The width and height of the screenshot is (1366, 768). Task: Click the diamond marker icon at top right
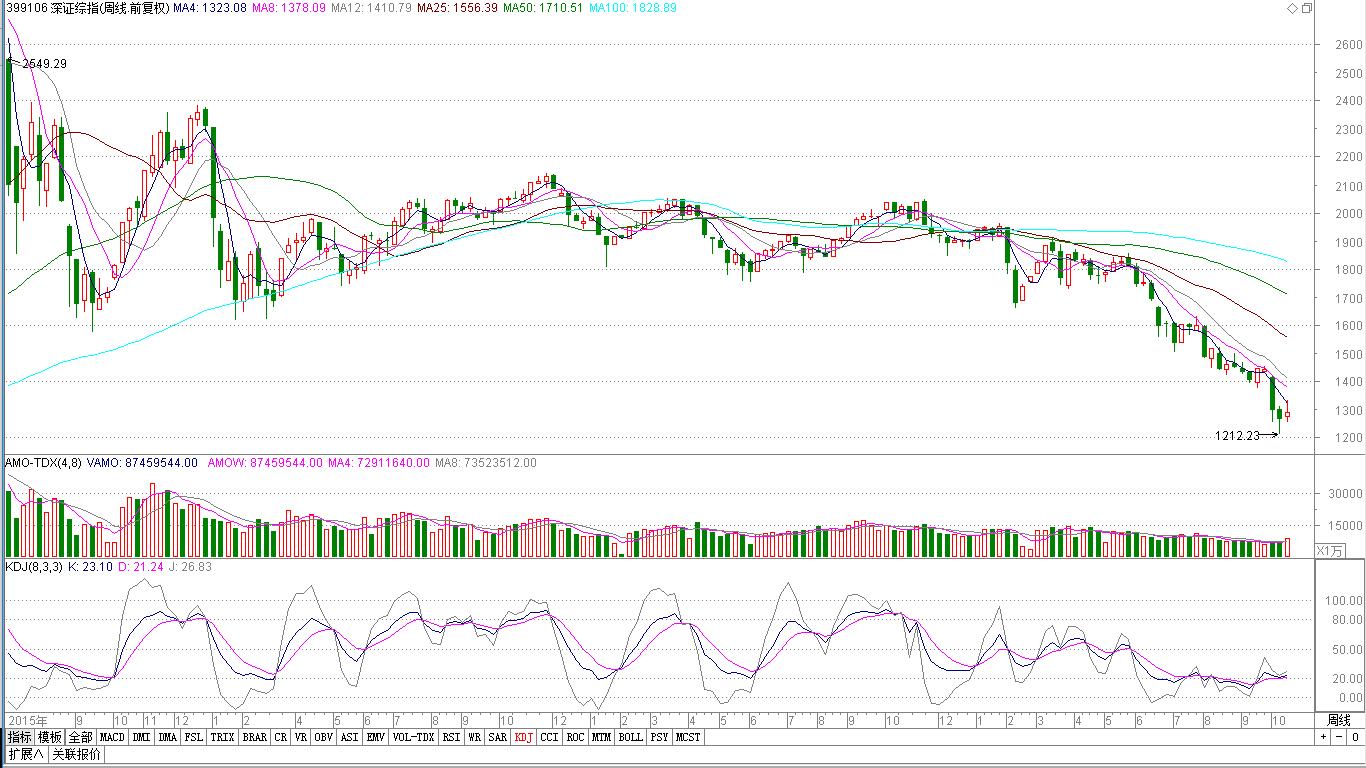(1291, 8)
